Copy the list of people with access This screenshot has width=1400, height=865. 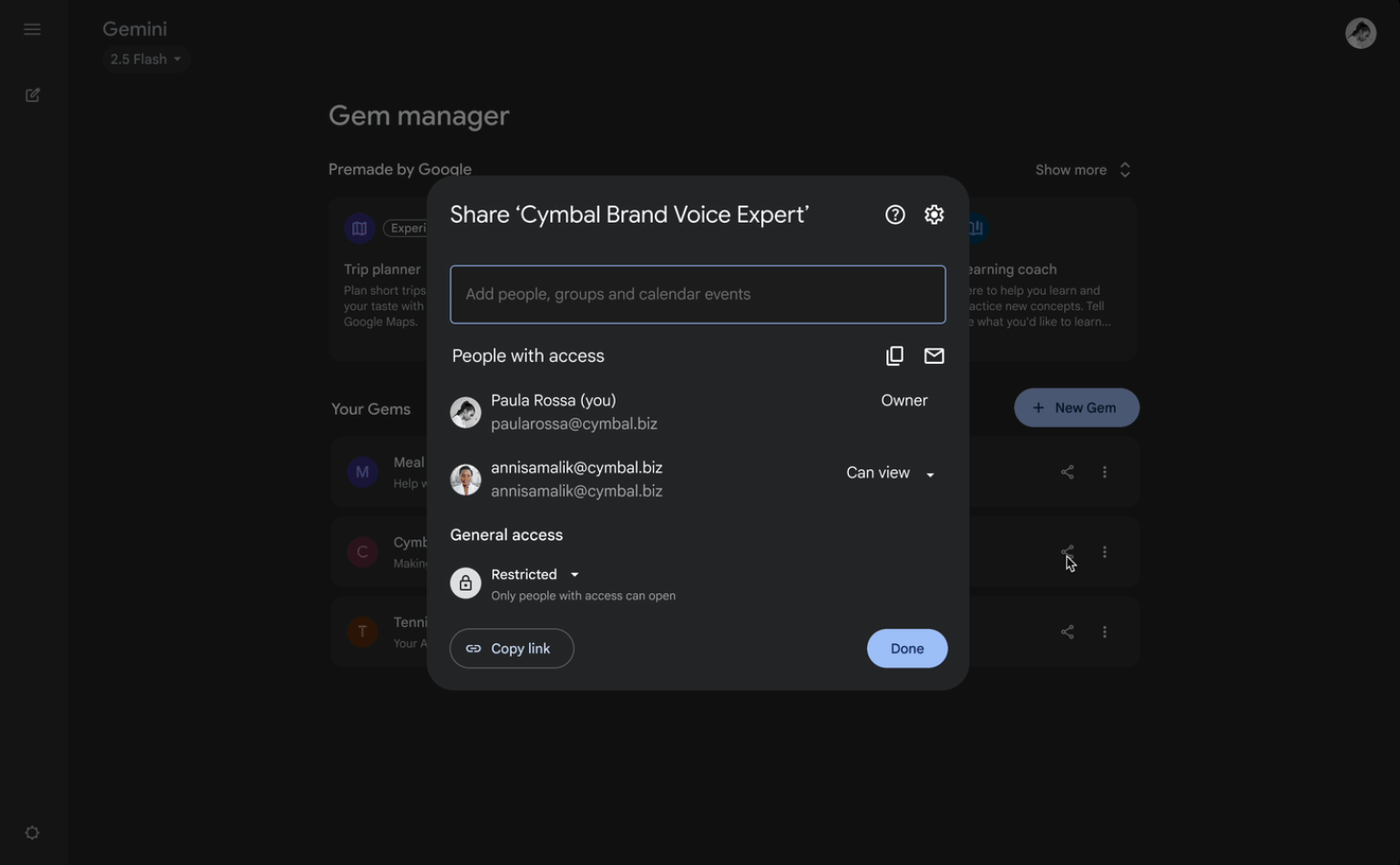(894, 355)
